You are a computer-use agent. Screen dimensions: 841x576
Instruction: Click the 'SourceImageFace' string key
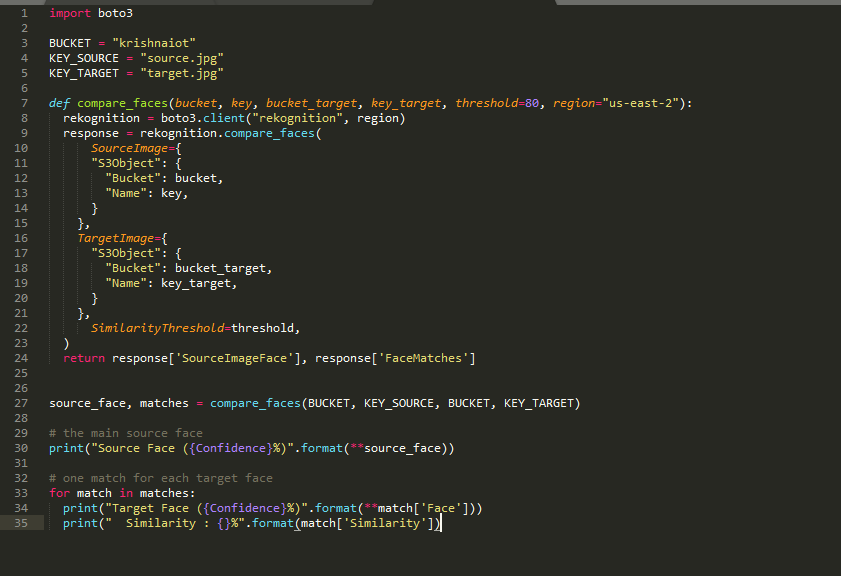coord(234,358)
